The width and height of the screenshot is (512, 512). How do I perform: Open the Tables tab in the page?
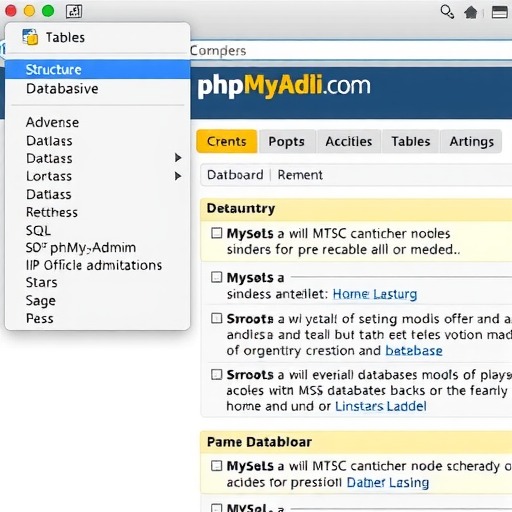pyautogui.click(x=411, y=141)
